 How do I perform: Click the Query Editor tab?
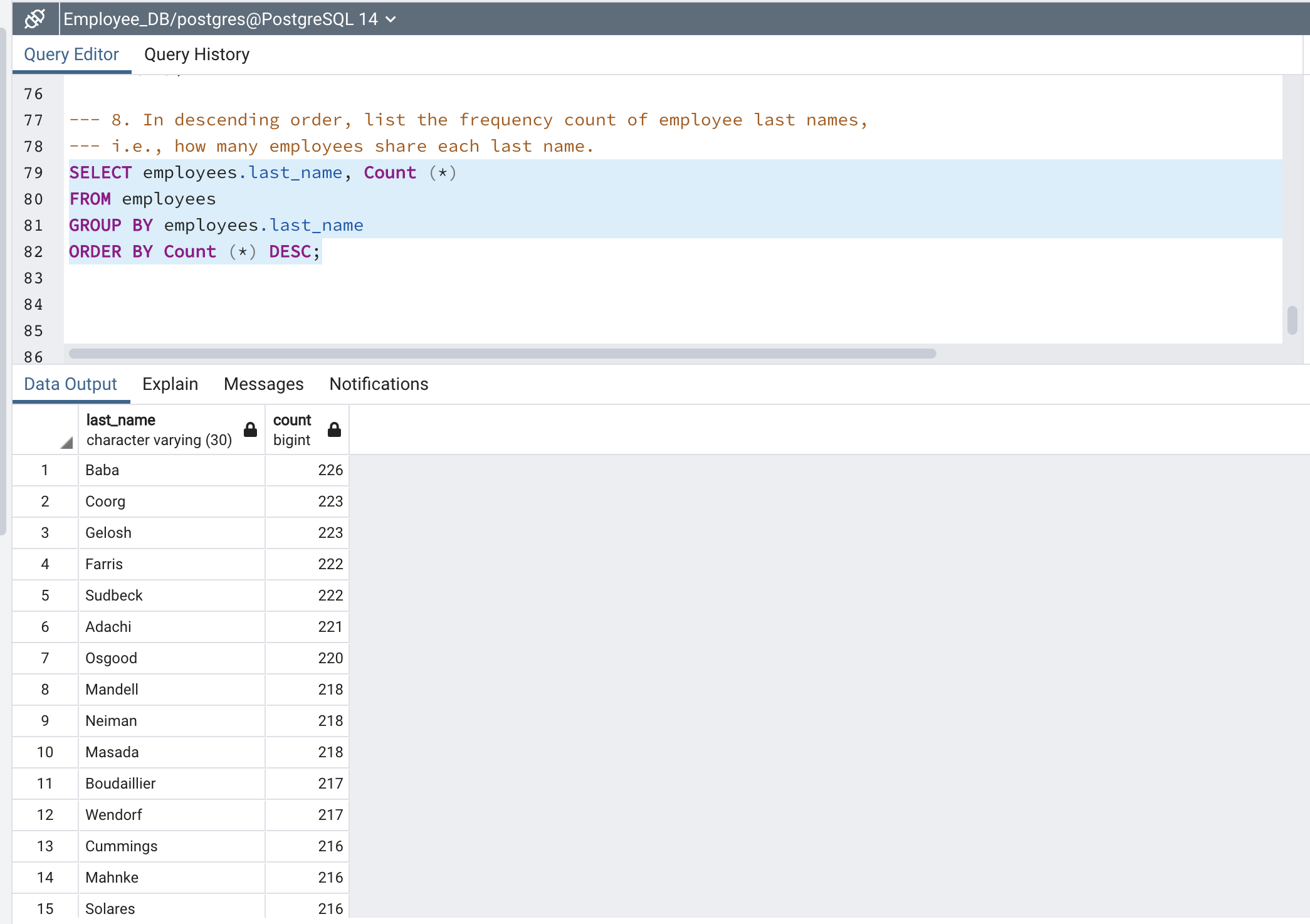(71, 55)
